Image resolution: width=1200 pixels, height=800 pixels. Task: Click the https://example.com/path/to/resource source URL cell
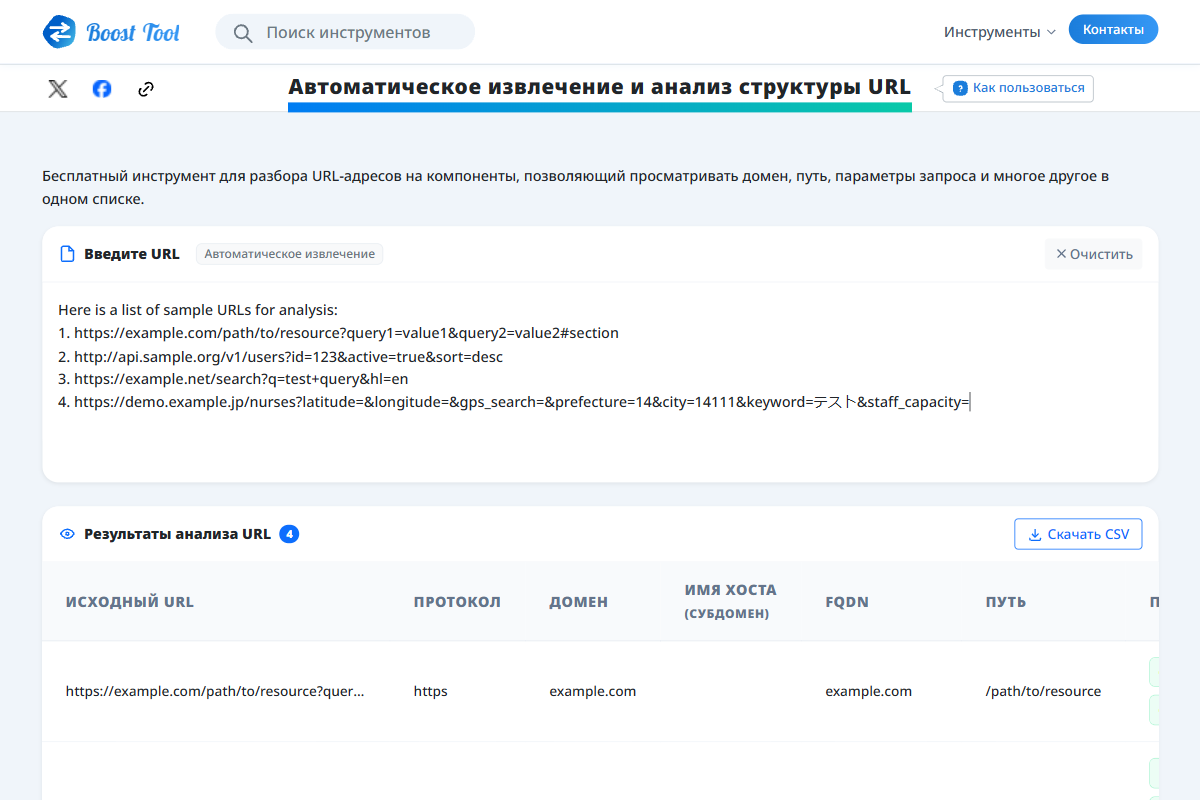tap(215, 691)
